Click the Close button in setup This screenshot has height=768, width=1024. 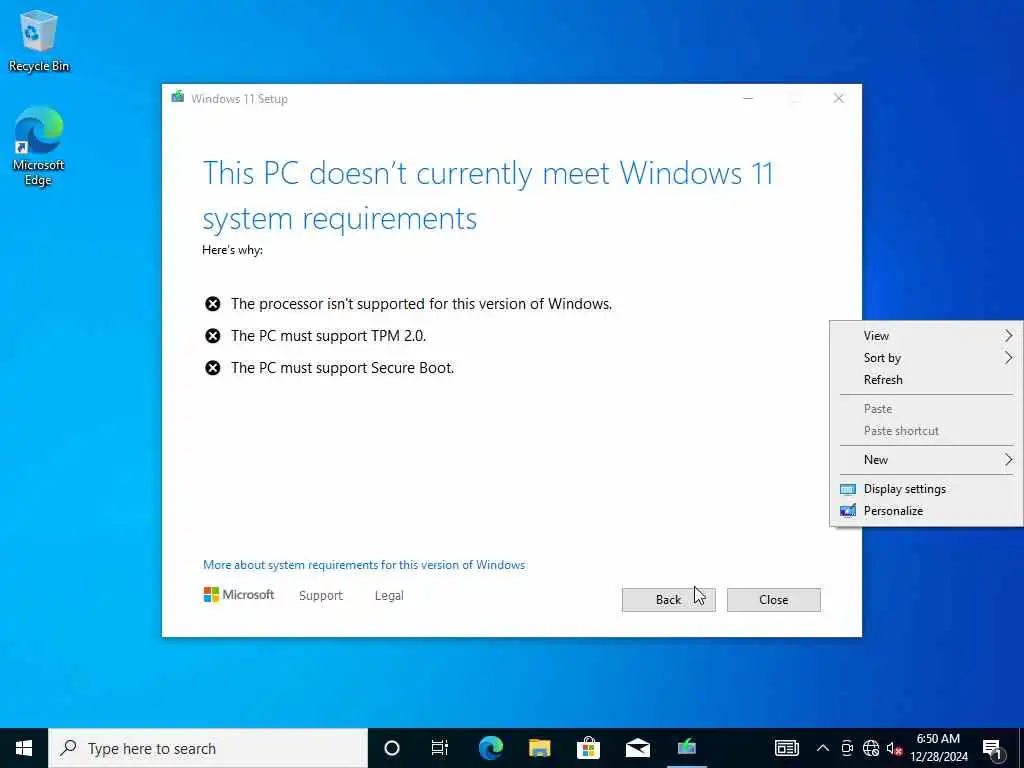(x=773, y=600)
